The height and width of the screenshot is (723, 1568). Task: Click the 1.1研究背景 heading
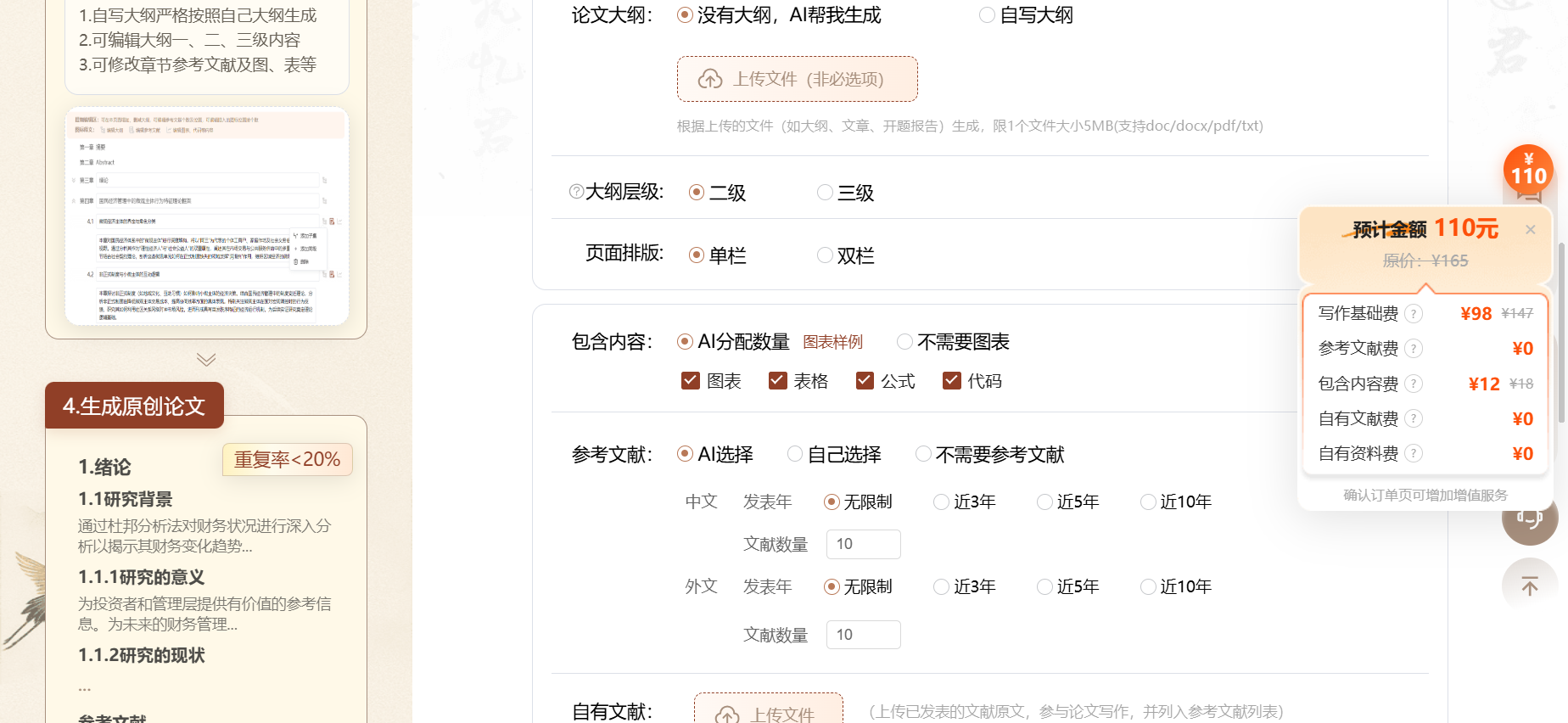point(126,499)
